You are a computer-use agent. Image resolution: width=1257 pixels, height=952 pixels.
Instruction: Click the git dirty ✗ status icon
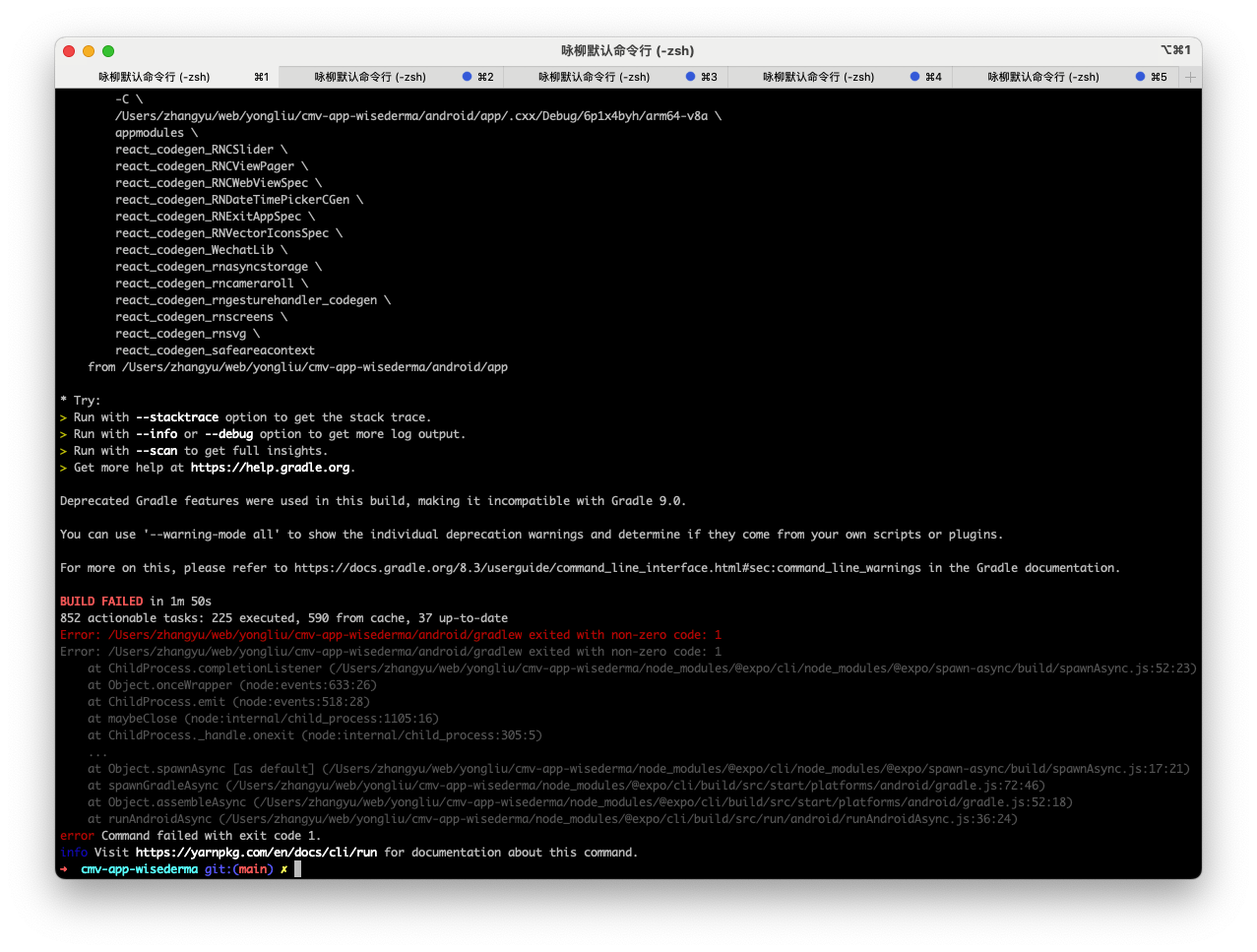coord(283,868)
